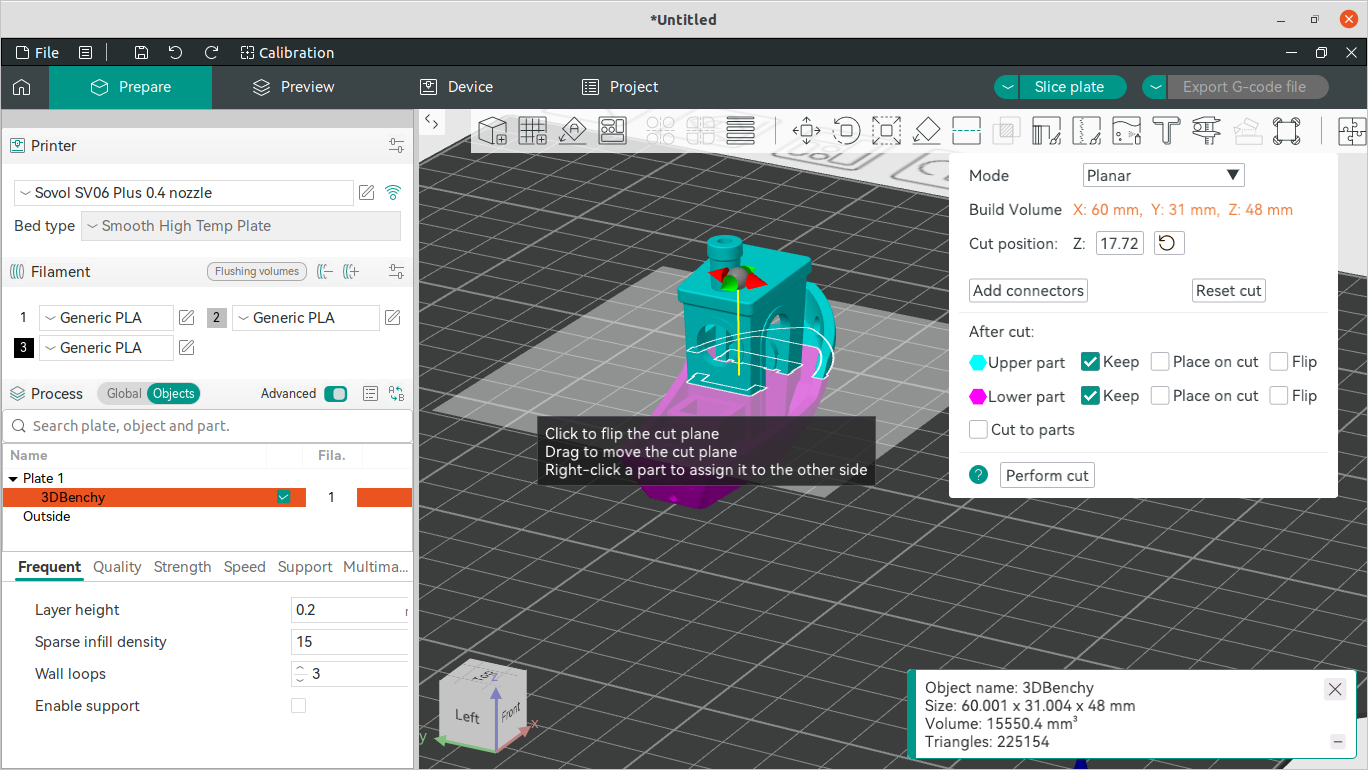
Task: Select the Rotate tool
Action: coord(846,130)
